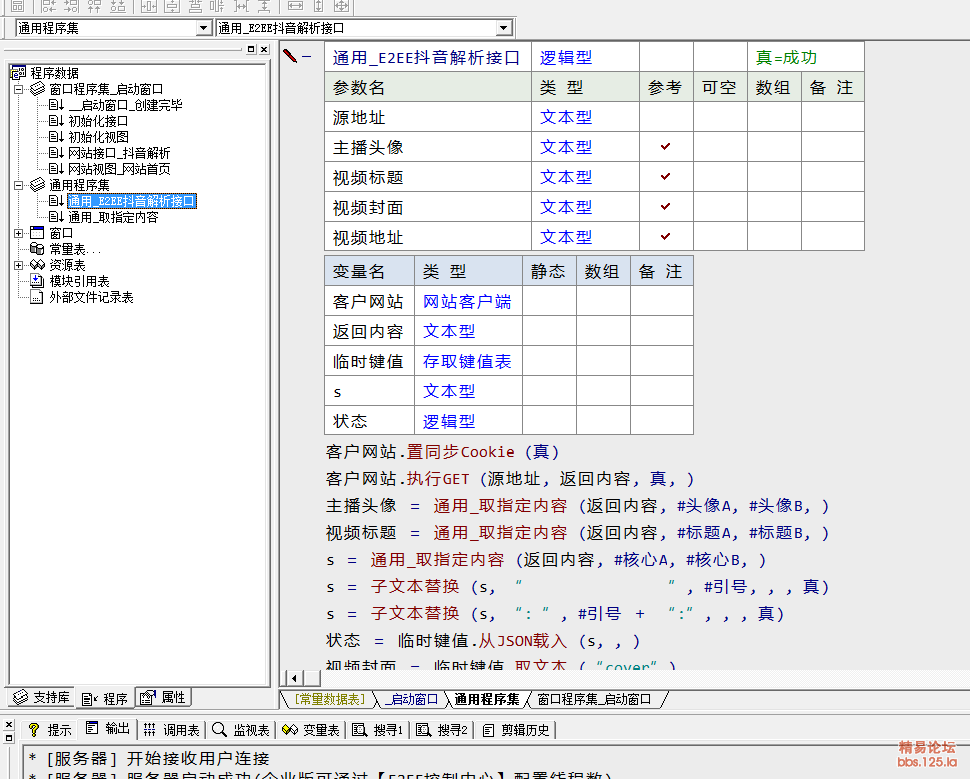This screenshot has width=970, height=779.
Task: Click the 程序数据 root icon
Action: (x=19, y=73)
